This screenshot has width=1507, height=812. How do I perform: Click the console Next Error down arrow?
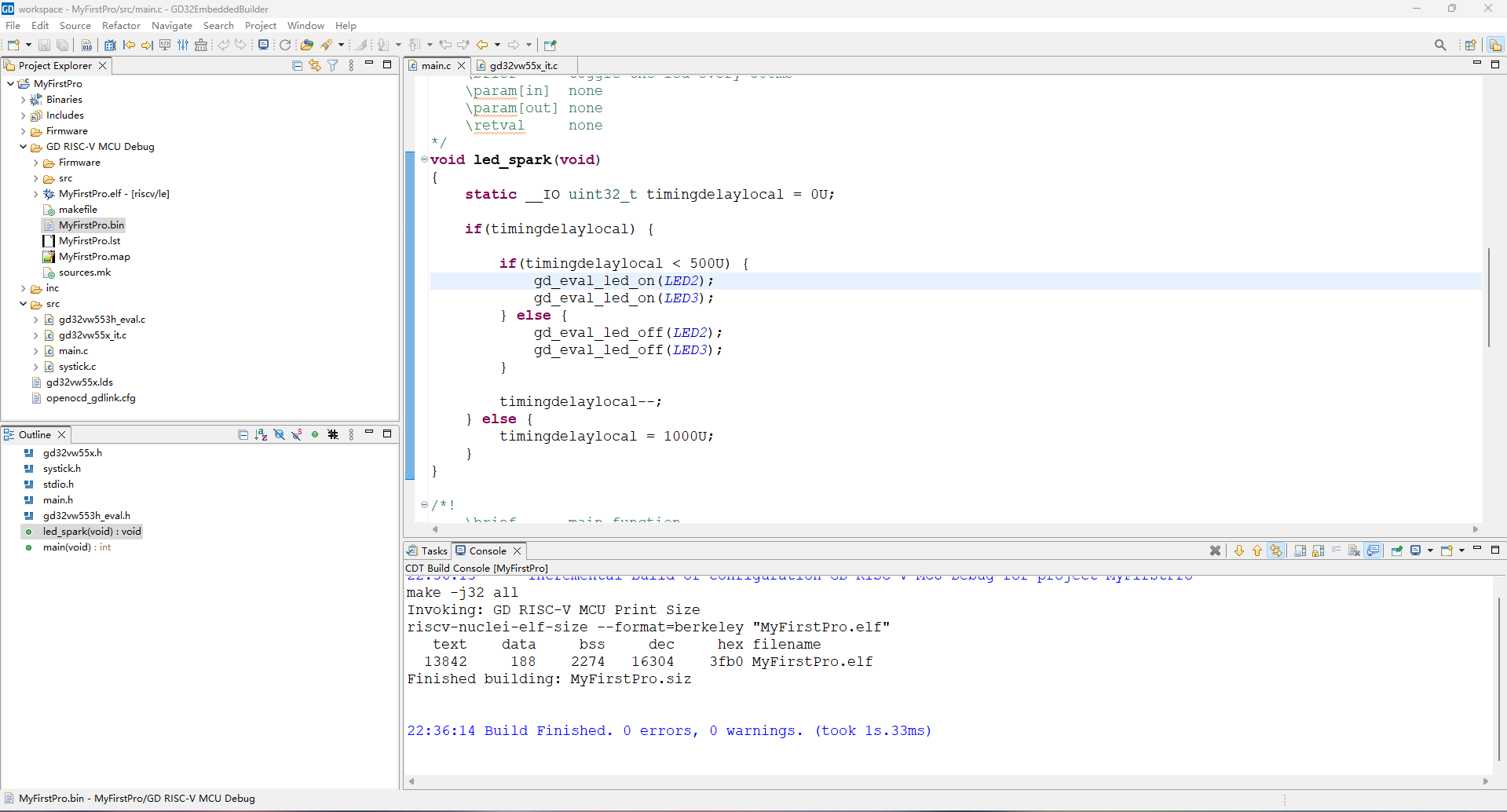pos(1239,551)
